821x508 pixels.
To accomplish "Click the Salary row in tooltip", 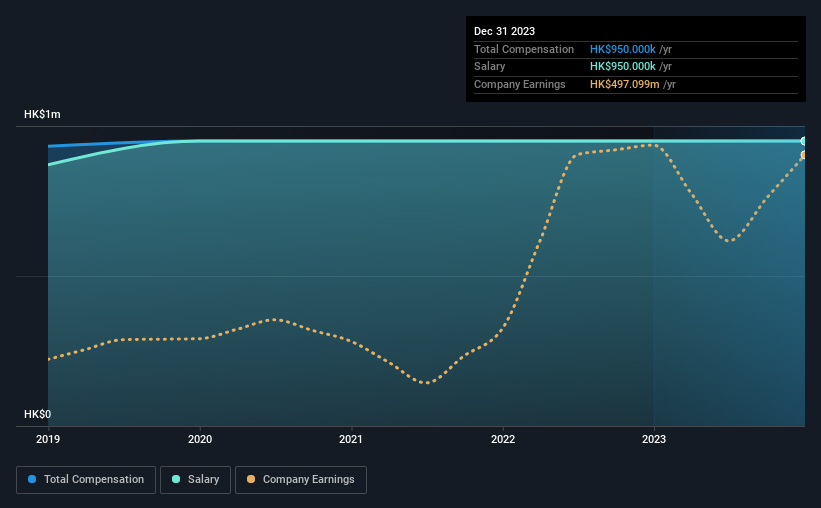I will 636,67.
